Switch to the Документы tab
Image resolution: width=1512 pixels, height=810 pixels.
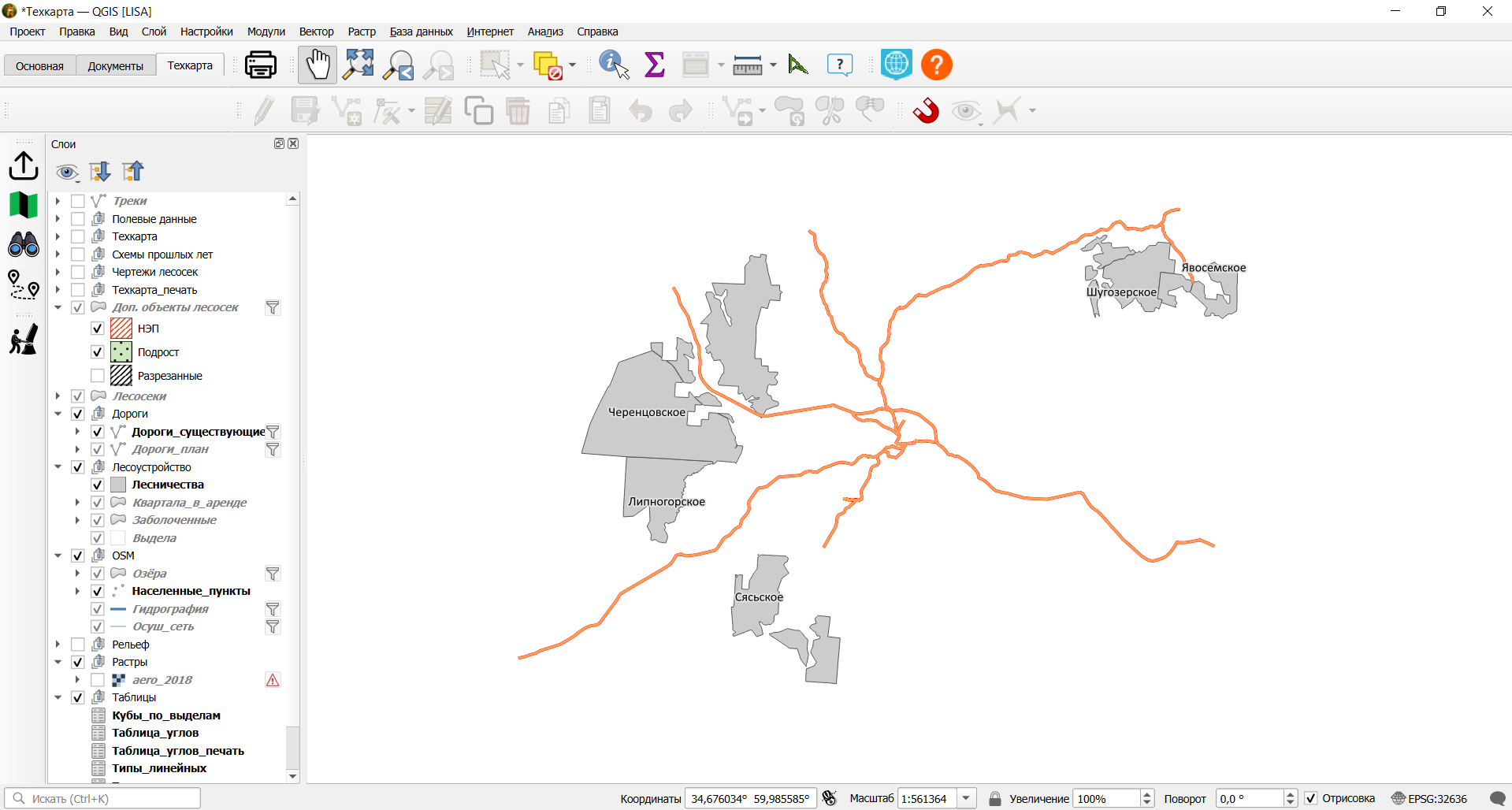tap(116, 66)
